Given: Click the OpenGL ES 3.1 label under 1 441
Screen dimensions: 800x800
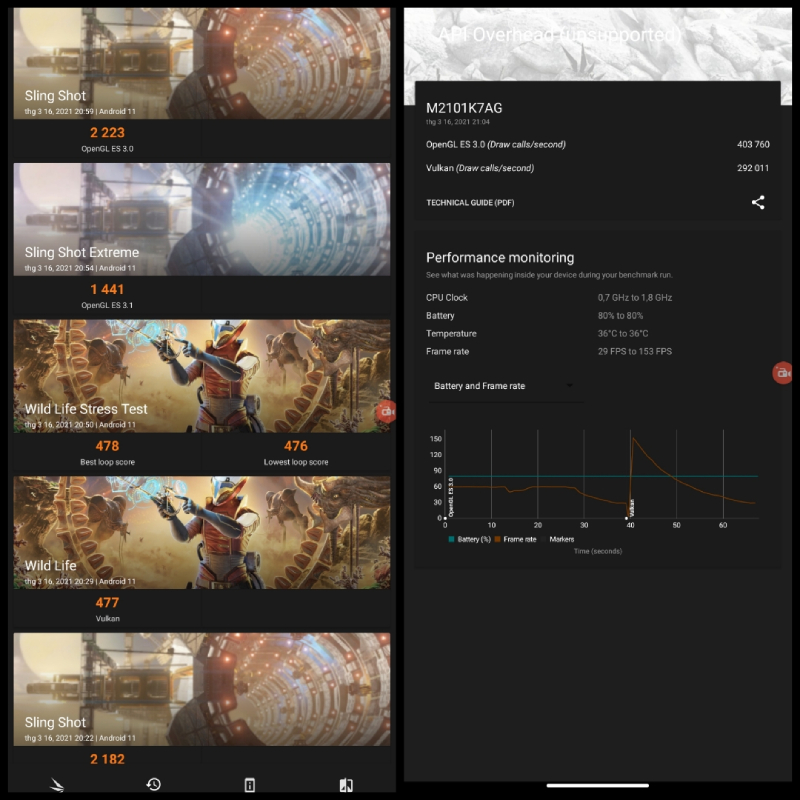Looking at the screenshot, I should [107, 305].
